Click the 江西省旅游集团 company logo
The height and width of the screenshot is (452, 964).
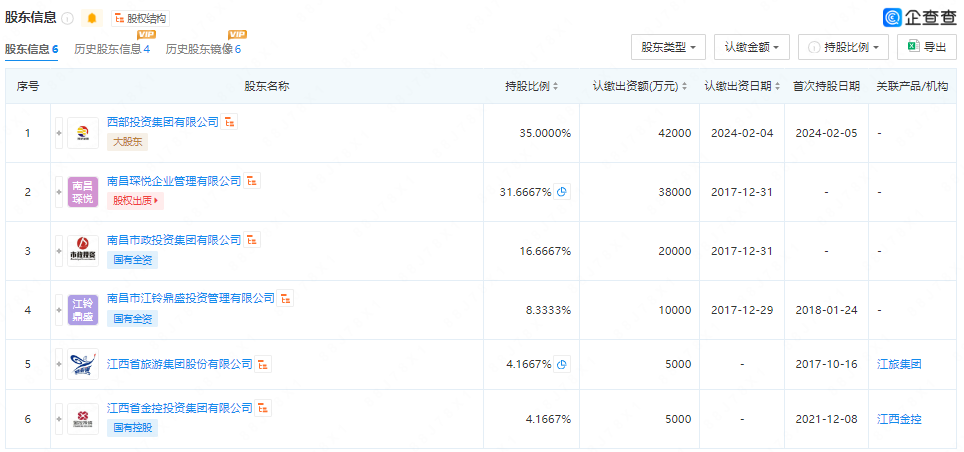point(83,364)
